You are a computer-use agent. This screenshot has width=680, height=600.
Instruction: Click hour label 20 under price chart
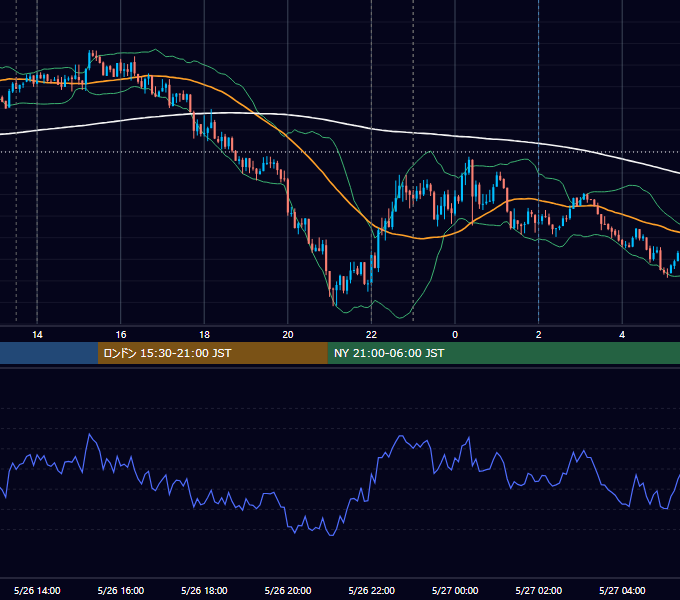288,335
